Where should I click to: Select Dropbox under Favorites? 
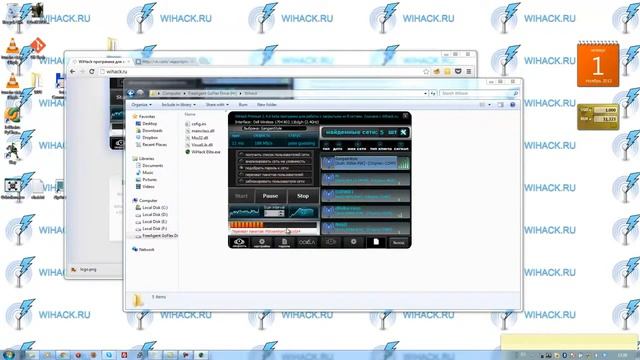point(147,138)
